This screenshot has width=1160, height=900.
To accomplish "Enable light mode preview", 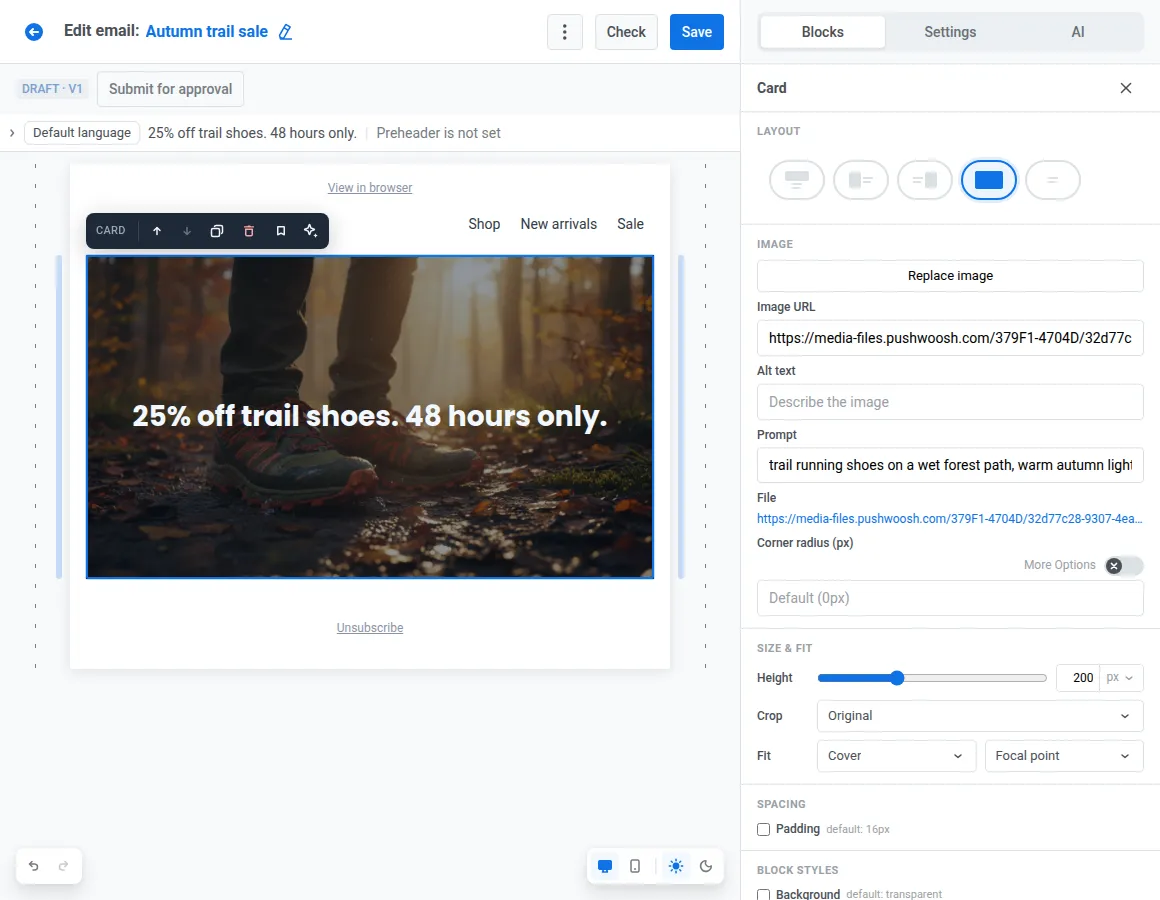I will (x=675, y=866).
